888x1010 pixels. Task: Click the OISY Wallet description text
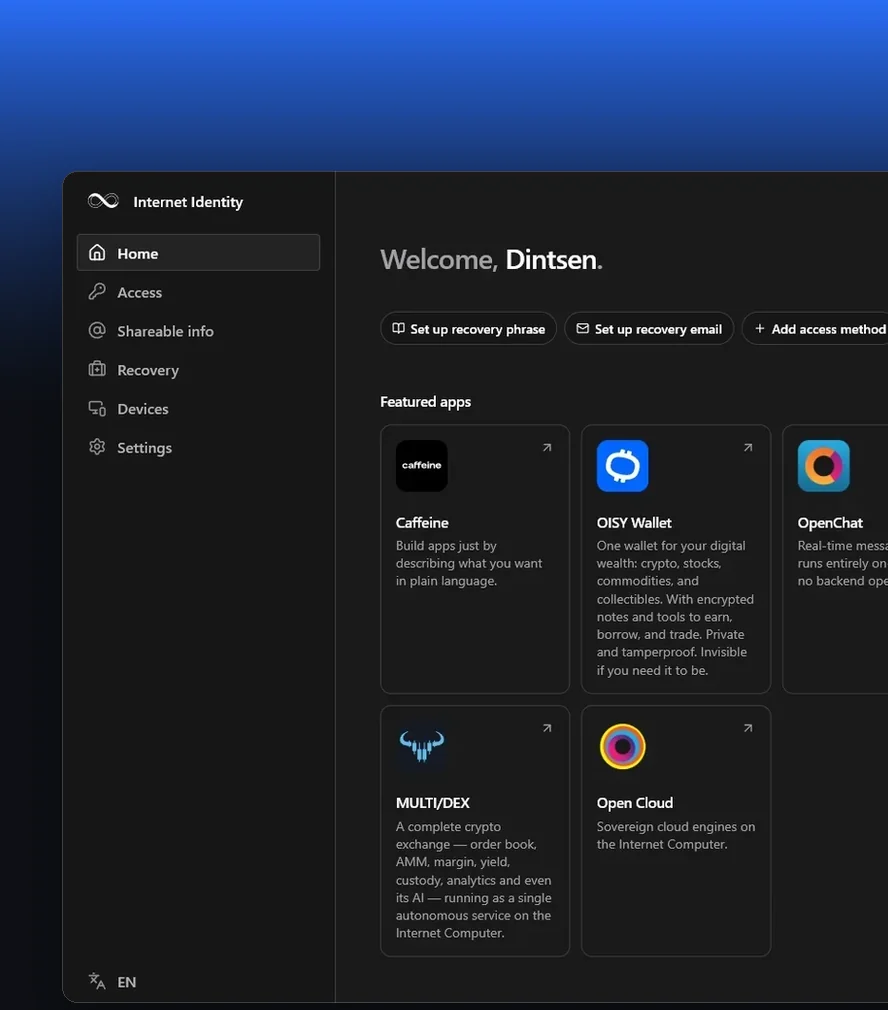point(675,607)
